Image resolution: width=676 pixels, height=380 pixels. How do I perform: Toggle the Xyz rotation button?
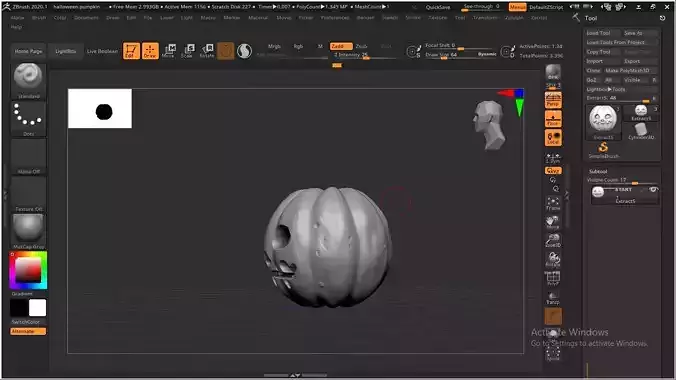[553, 171]
